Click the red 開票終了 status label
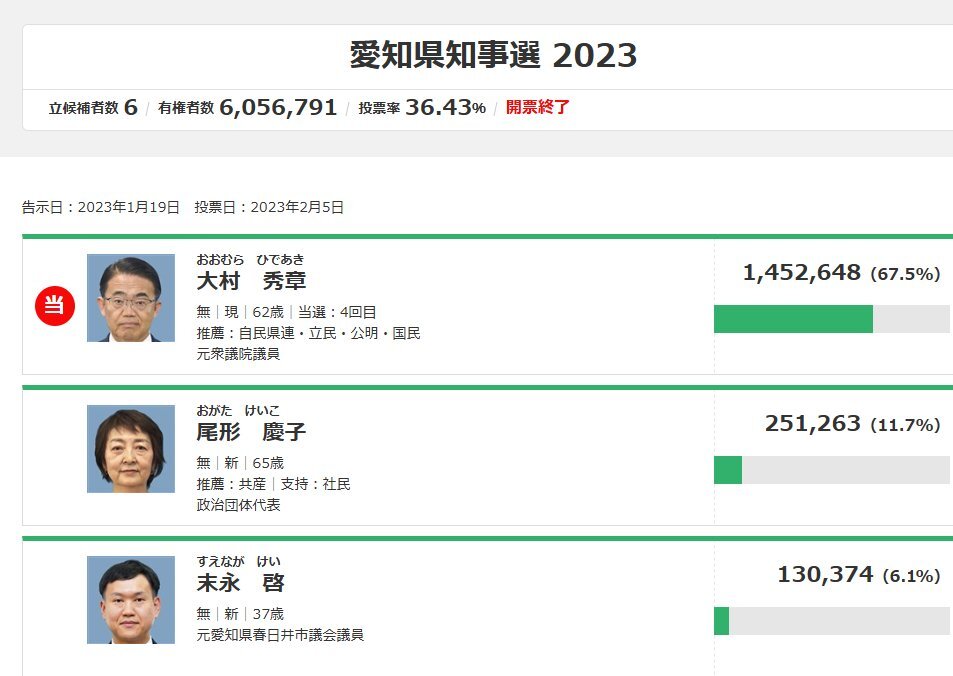This screenshot has height=676, width=953. 537,107
